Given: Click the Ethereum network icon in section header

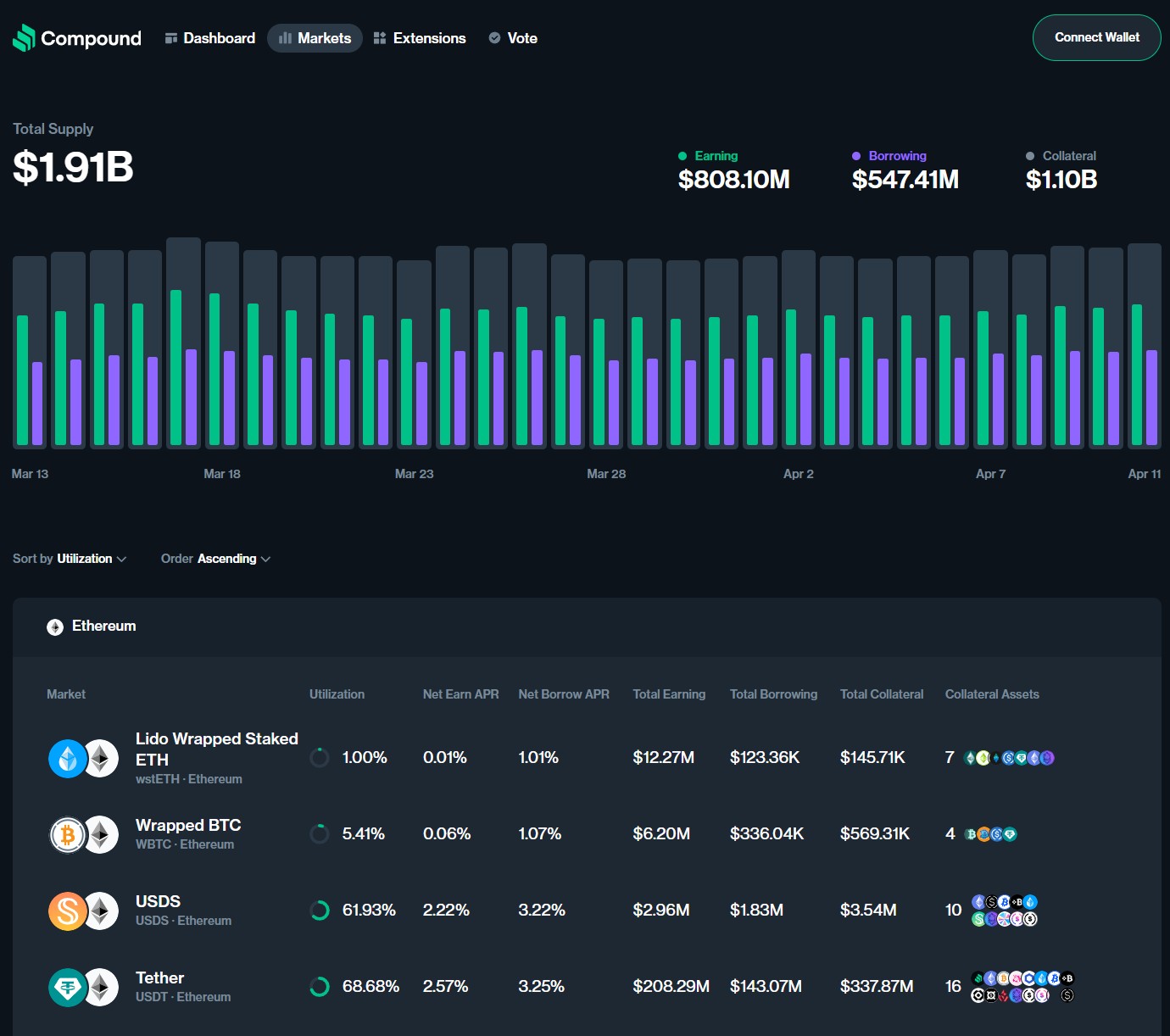Looking at the screenshot, I should point(55,627).
